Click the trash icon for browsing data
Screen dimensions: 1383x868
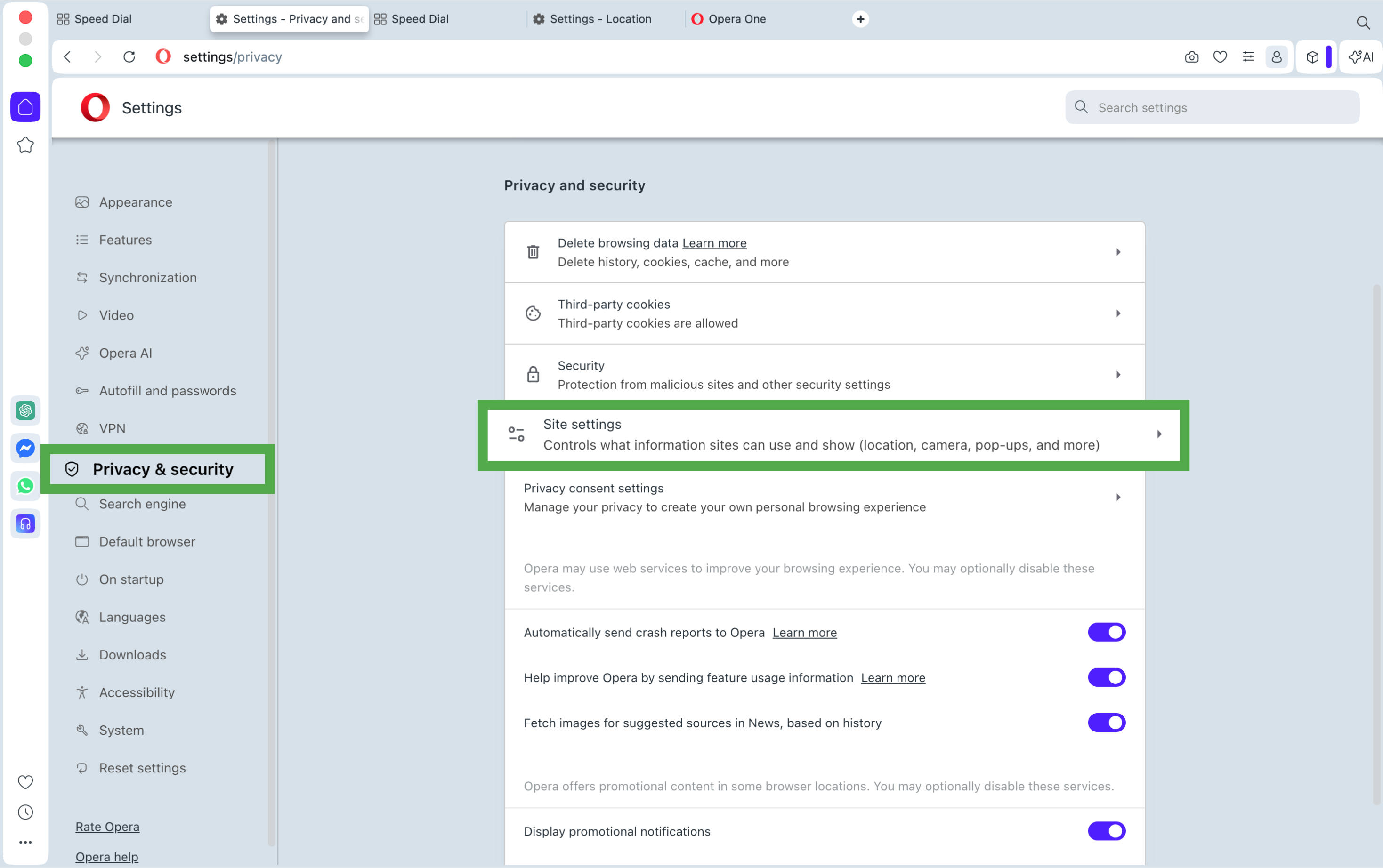point(533,252)
